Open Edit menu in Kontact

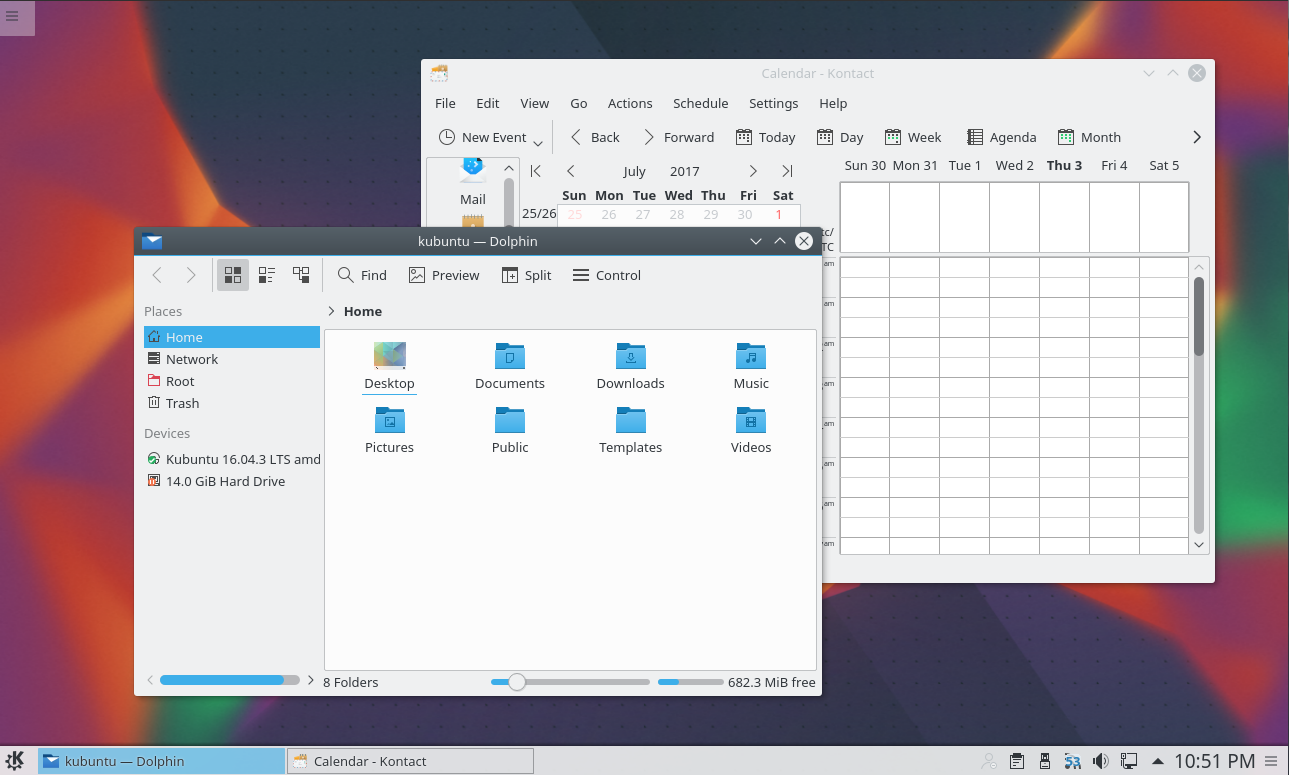pos(488,103)
